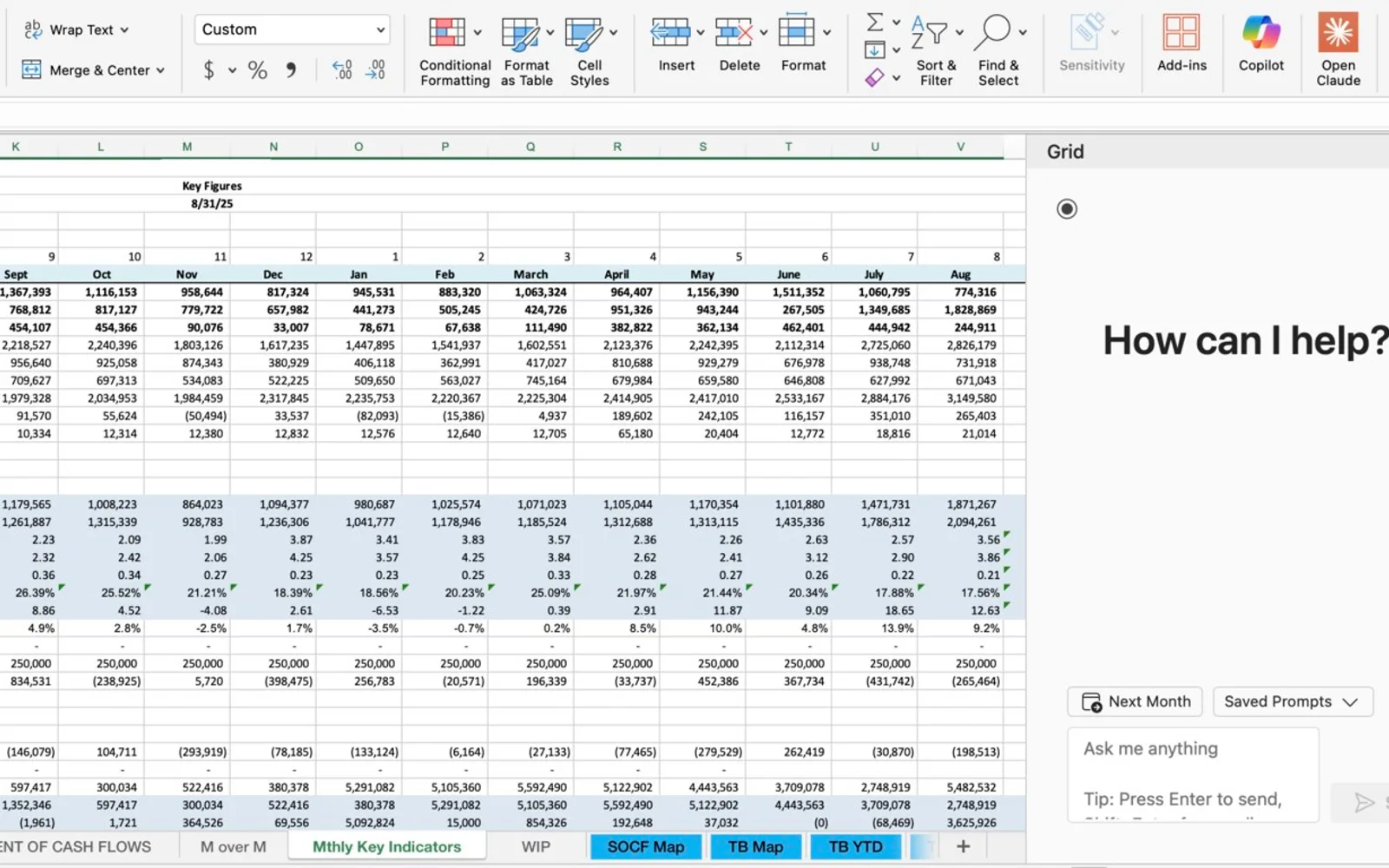Open the Add-ins panel
Screen dimensions: 1389x868
coord(1182,43)
